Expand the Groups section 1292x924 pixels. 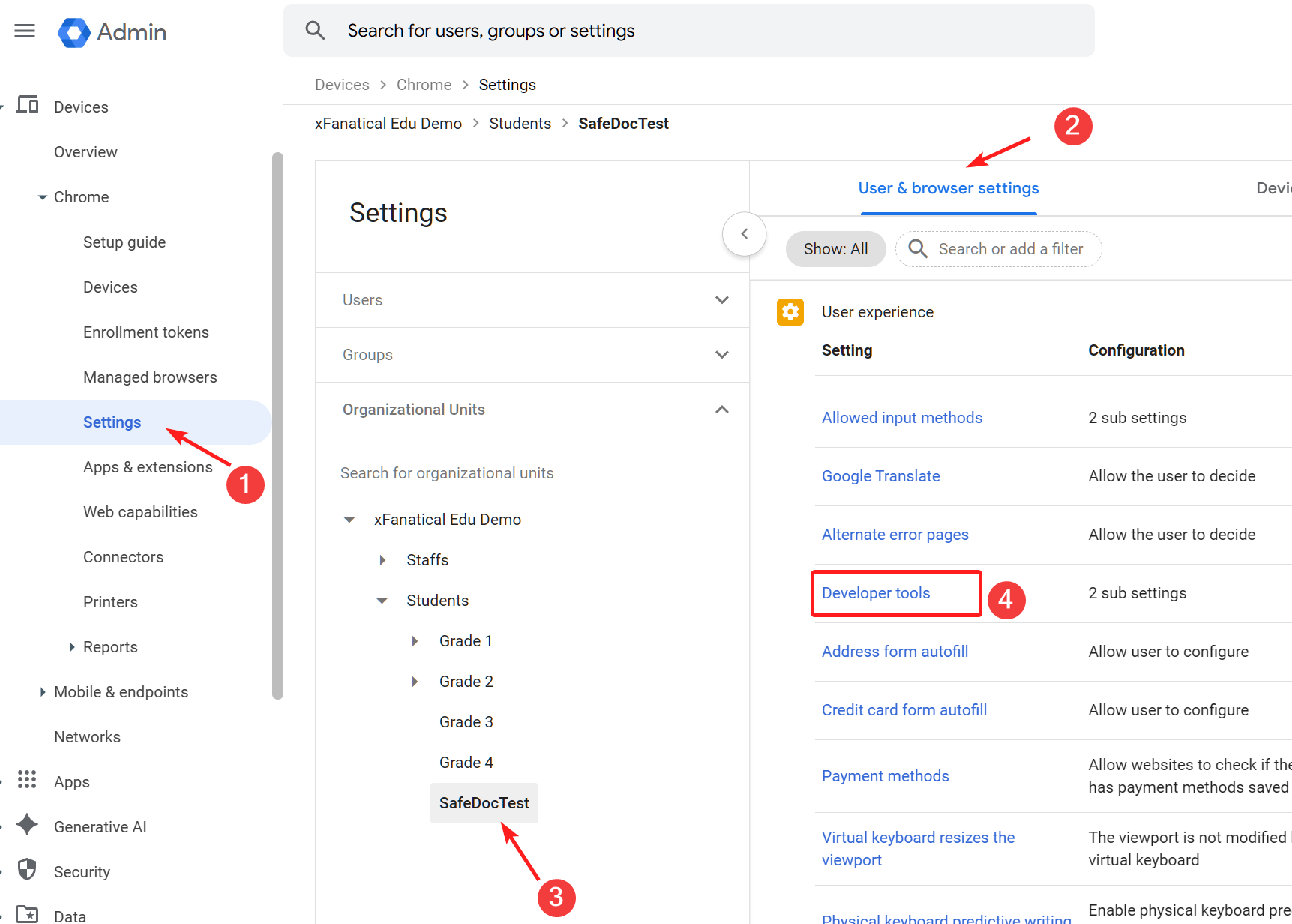[x=721, y=355]
